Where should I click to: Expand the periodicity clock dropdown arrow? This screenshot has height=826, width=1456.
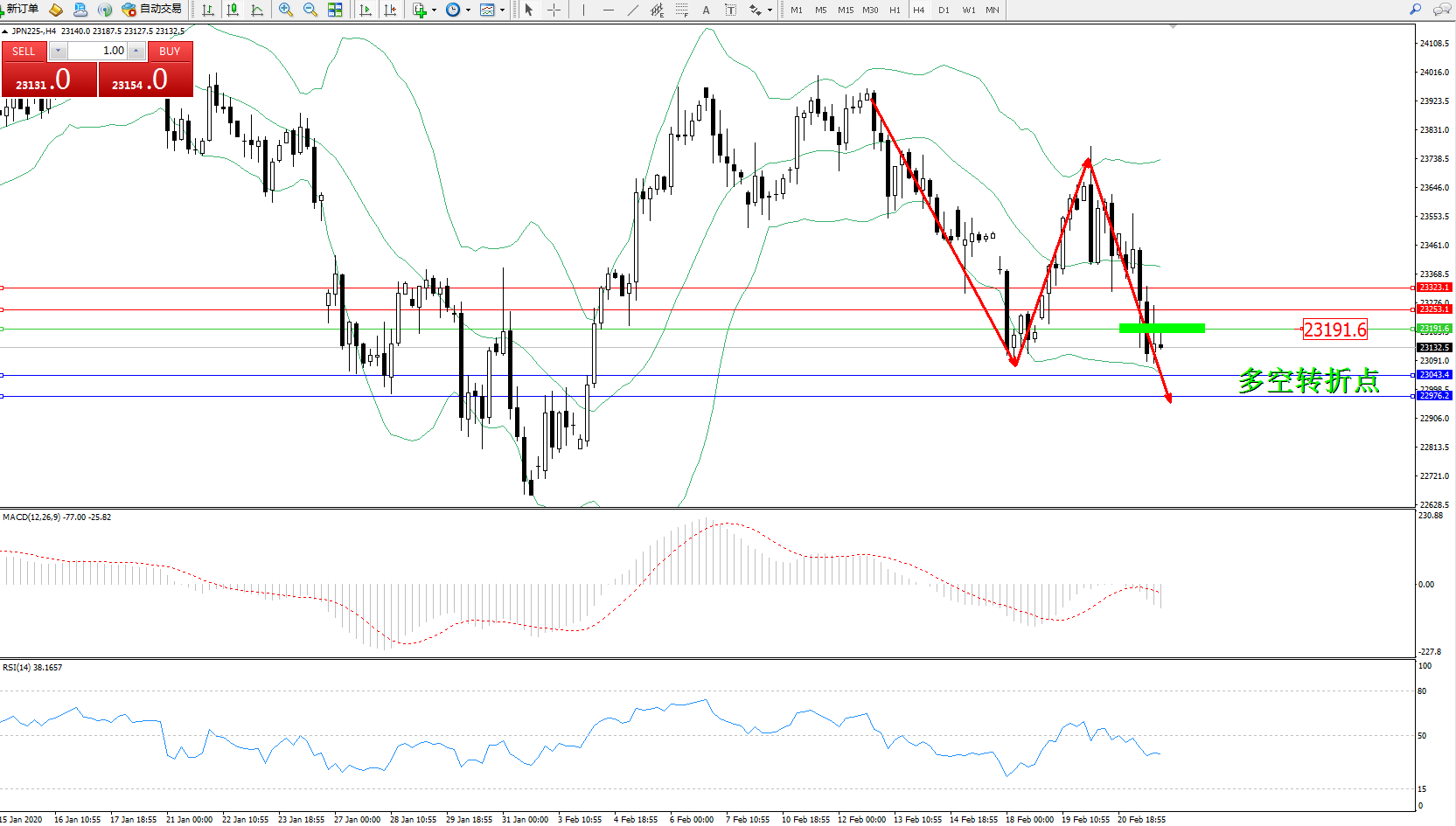pyautogui.click(x=468, y=10)
